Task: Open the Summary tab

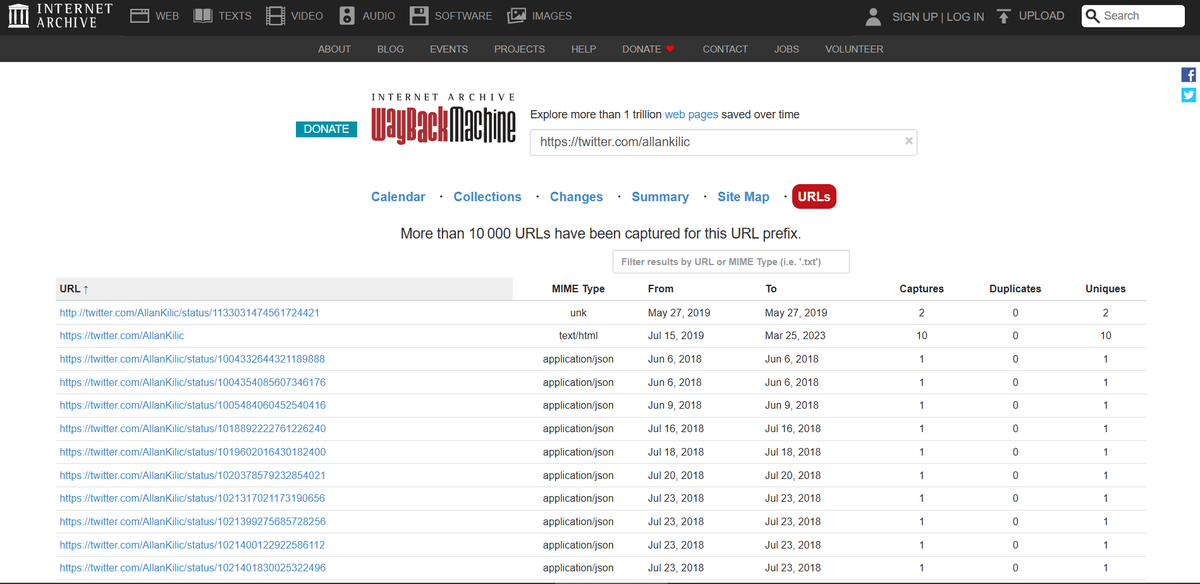Action: 660,197
